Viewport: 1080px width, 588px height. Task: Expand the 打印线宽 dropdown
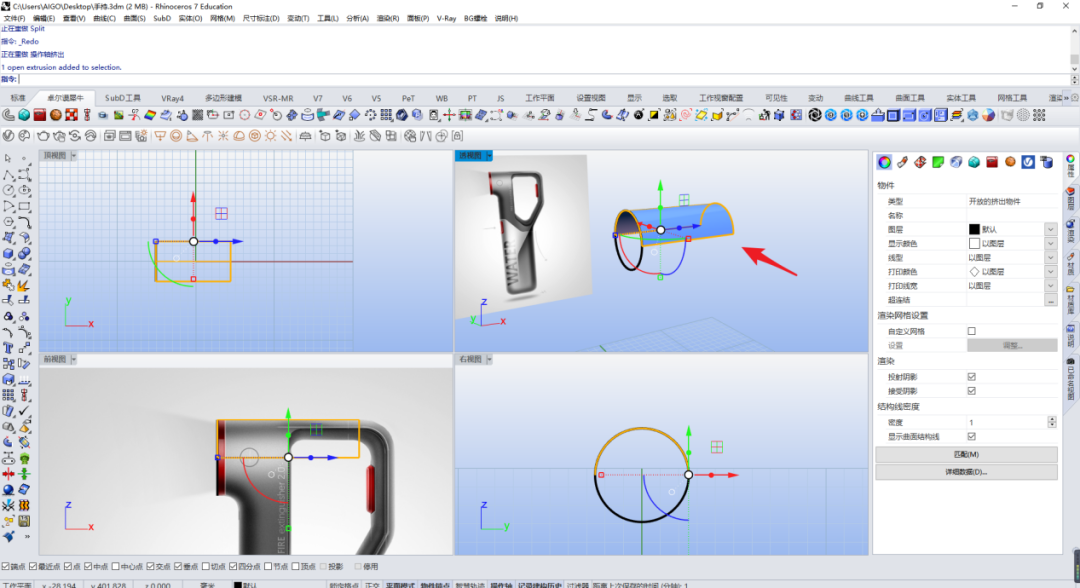point(1050,286)
